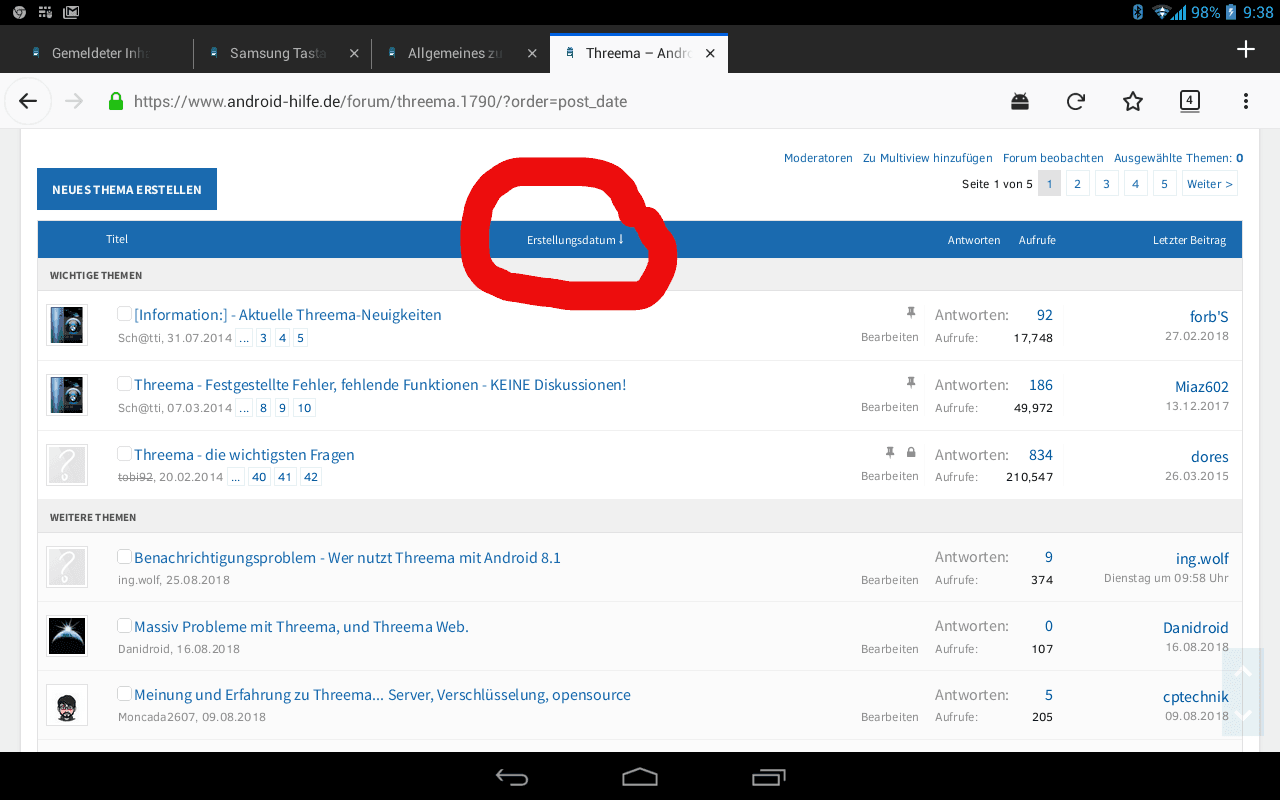The width and height of the screenshot is (1280, 800).
Task: Click Zu Multiview hinzufügen
Action: click(928, 158)
